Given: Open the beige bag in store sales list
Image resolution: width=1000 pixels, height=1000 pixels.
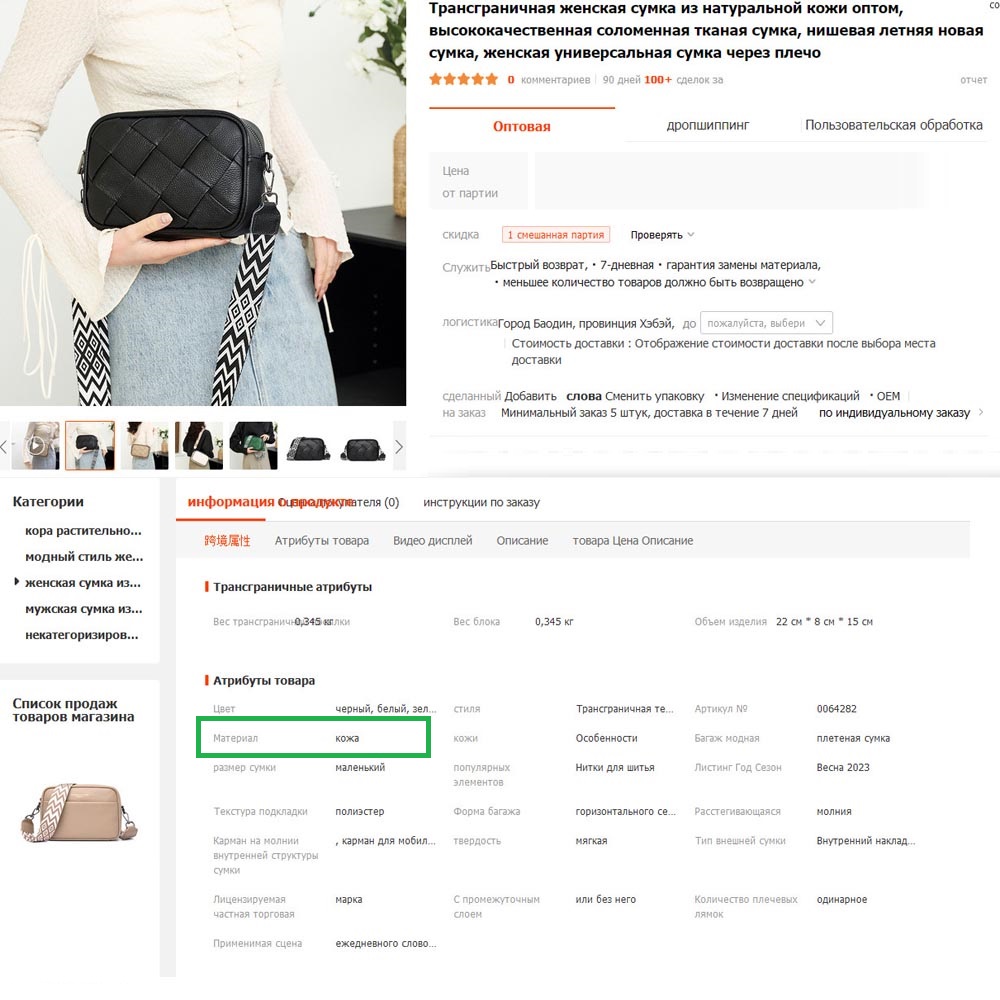Looking at the screenshot, I should [x=78, y=813].
